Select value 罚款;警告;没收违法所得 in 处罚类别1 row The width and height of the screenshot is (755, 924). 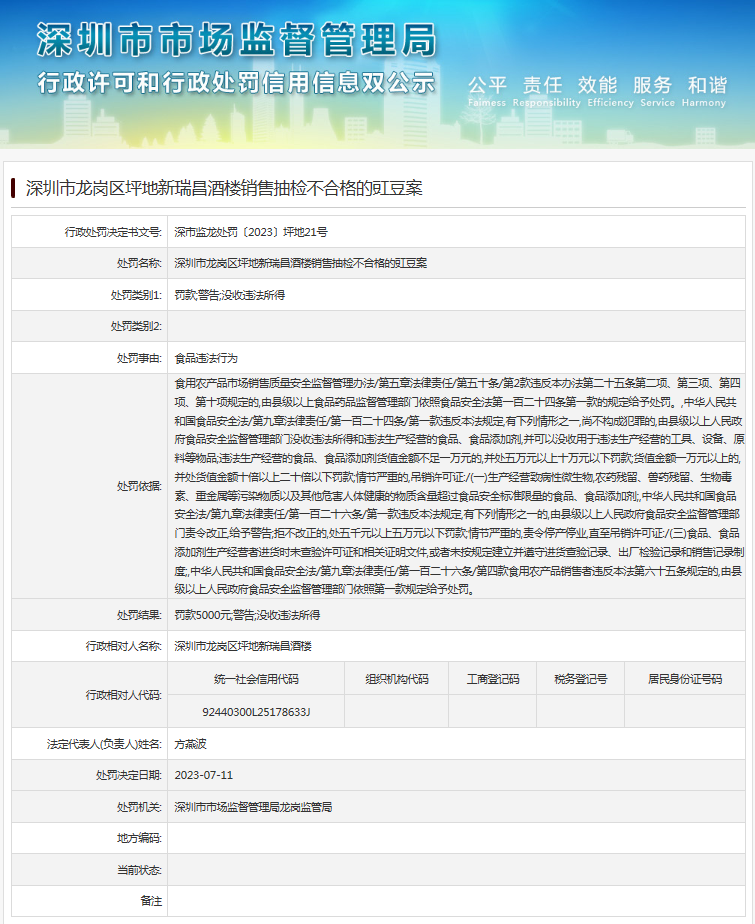(x=230, y=295)
